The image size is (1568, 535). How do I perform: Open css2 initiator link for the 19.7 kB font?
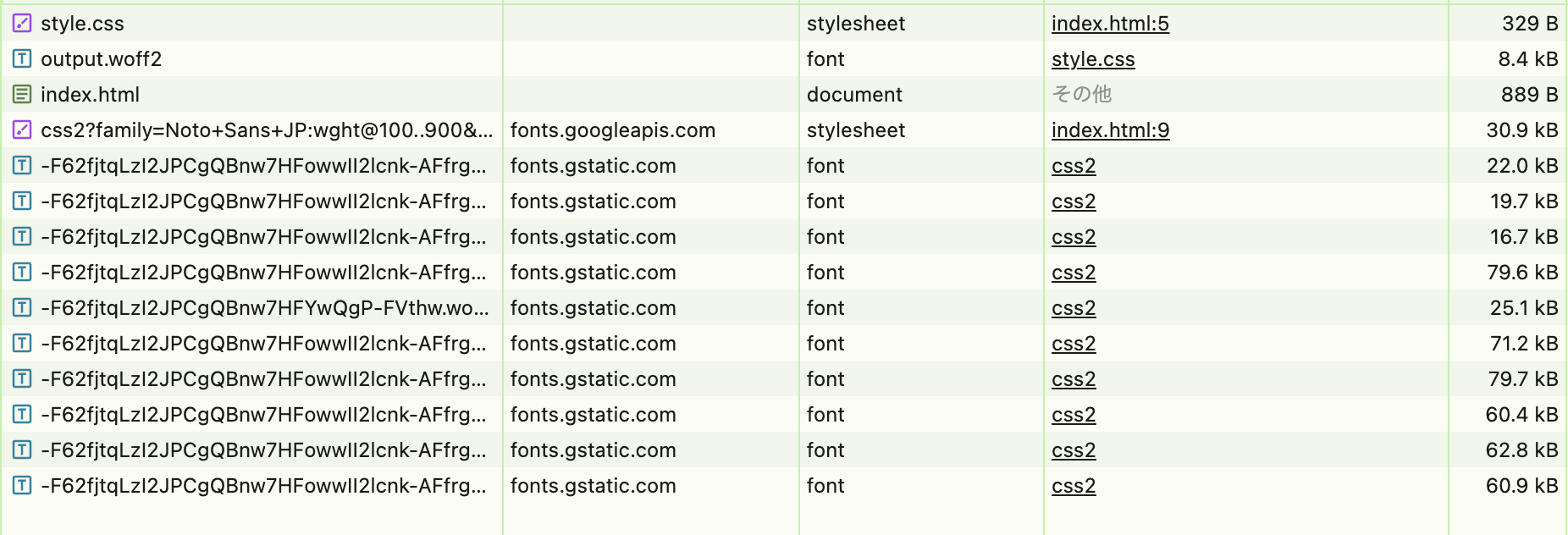tap(1074, 201)
